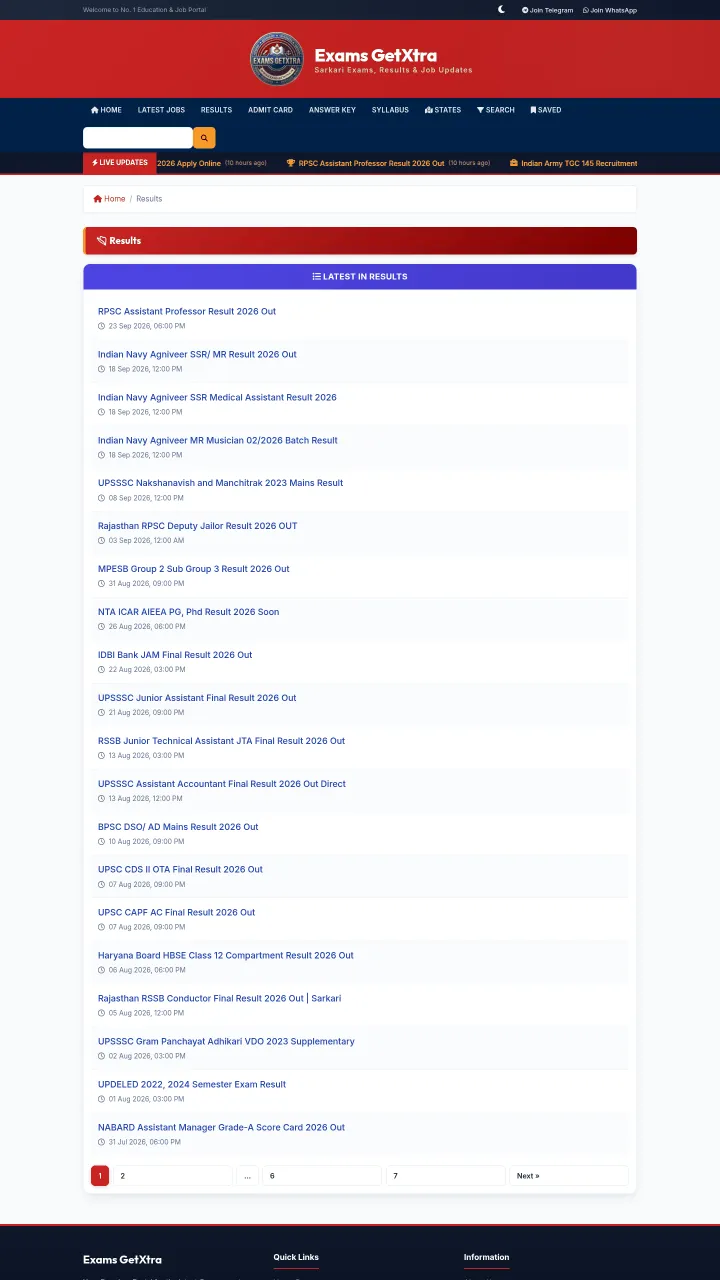This screenshot has height=1280, width=720.
Task: Open RPSC Assistant Professor Result 2026 Out
Action: point(187,311)
